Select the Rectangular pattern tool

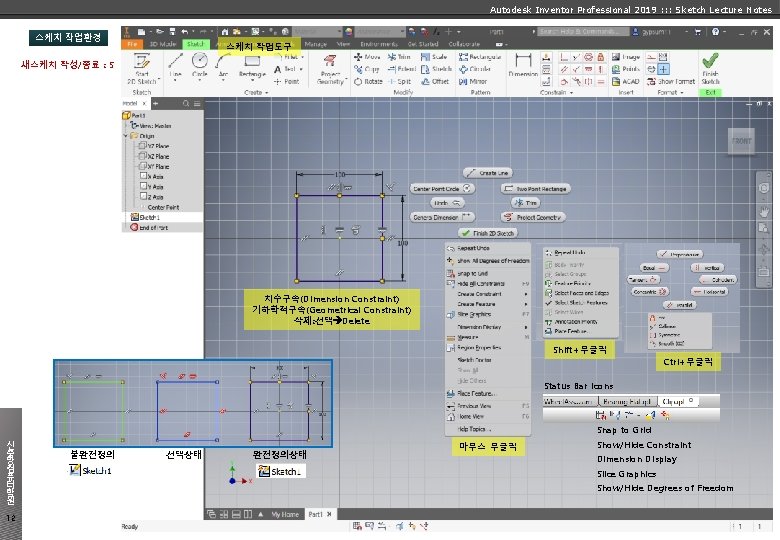click(480, 57)
